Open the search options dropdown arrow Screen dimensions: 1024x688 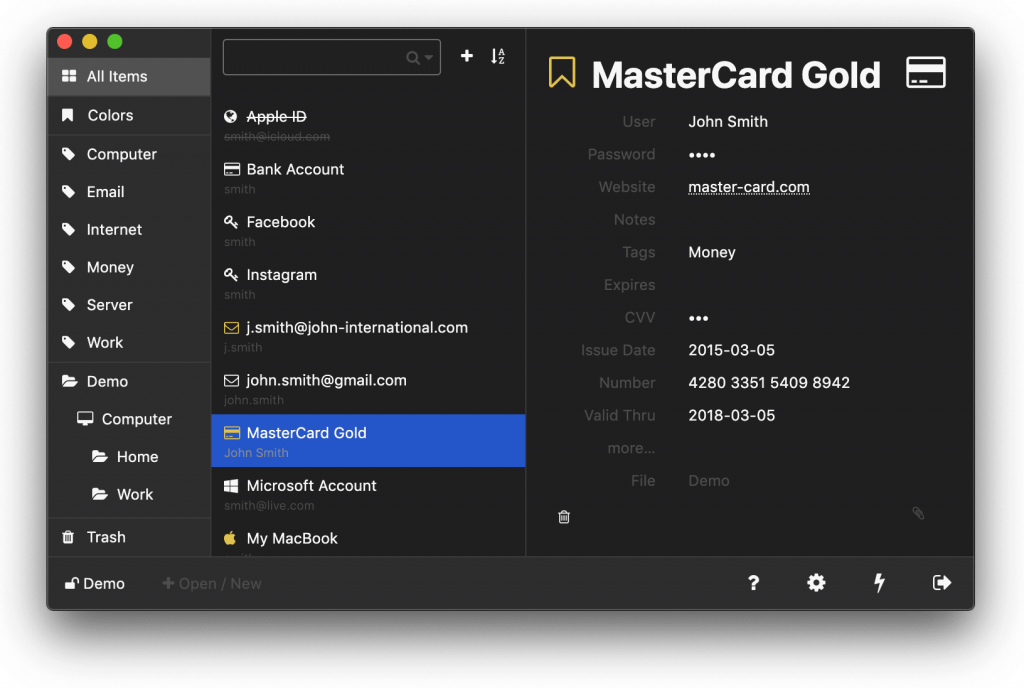[x=429, y=56]
